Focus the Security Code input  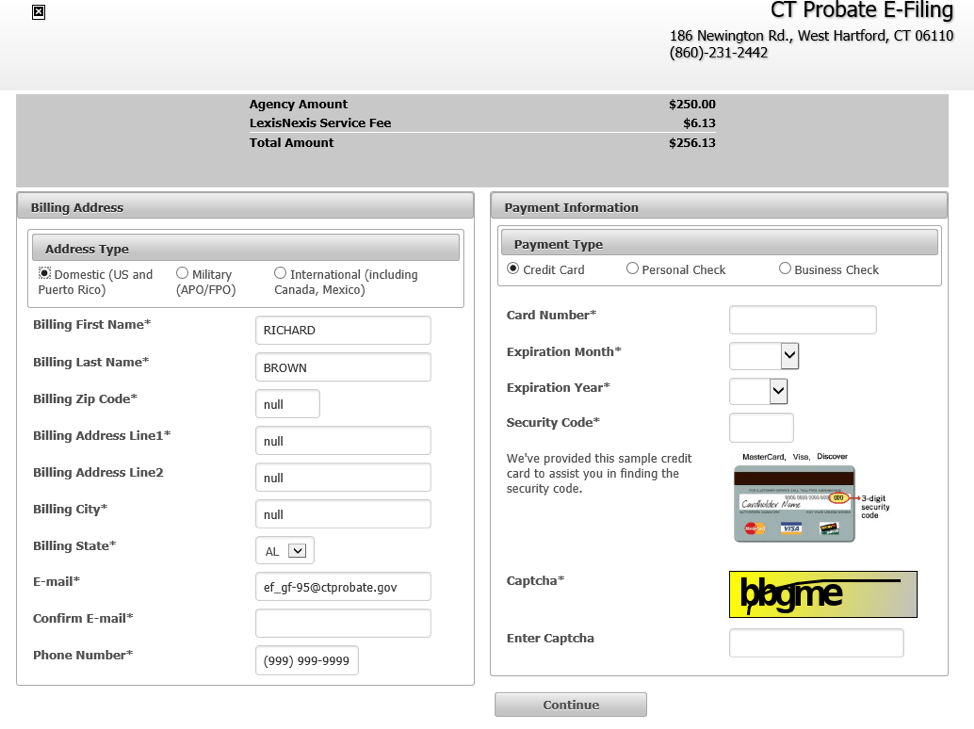(x=761, y=428)
